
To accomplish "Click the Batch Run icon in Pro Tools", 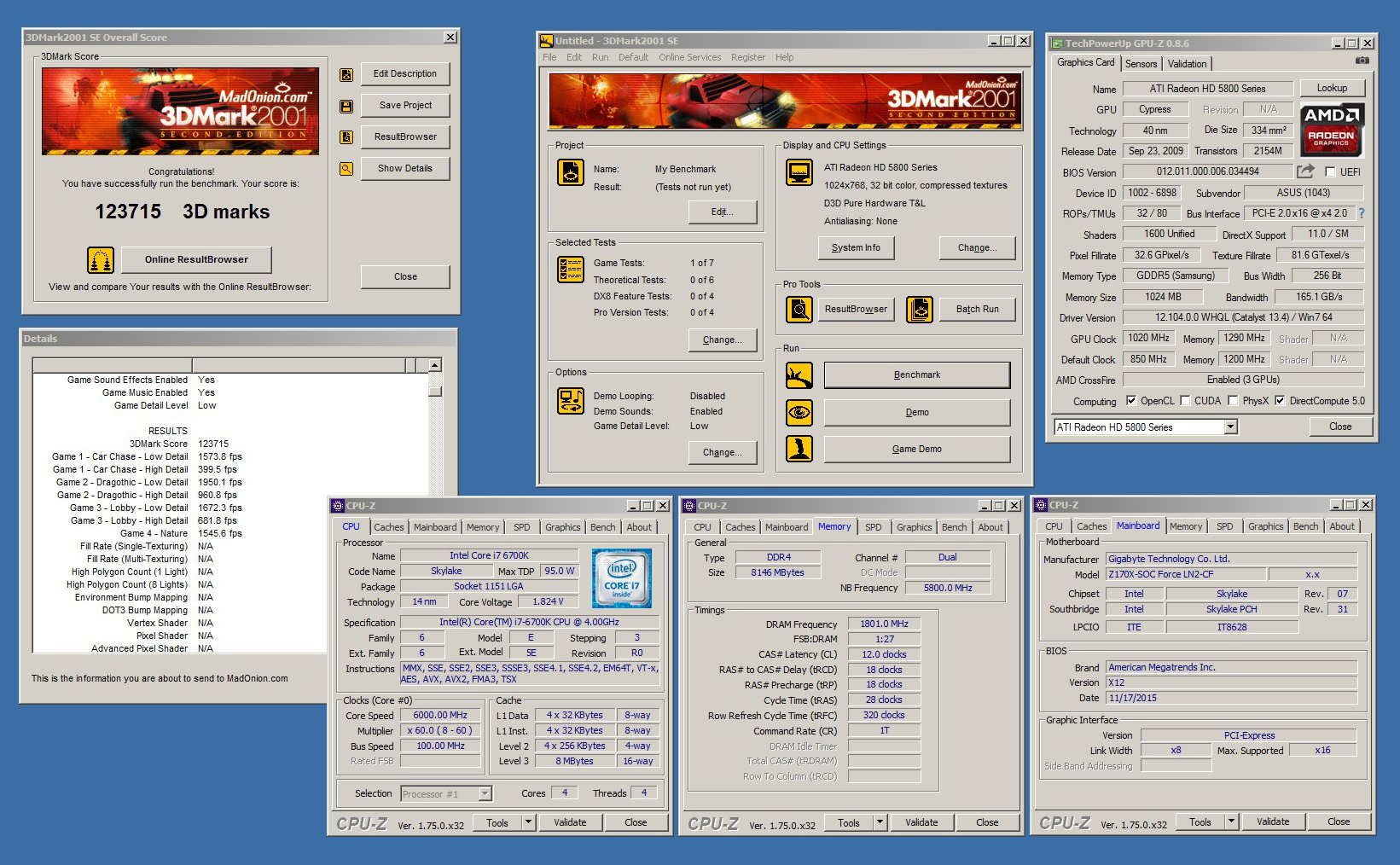I will (920, 310).
